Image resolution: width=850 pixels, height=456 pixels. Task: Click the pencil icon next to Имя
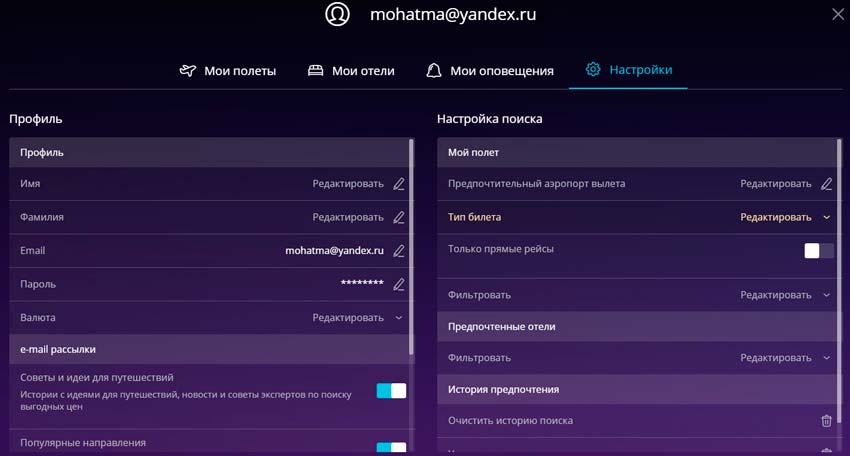[399, 184]
